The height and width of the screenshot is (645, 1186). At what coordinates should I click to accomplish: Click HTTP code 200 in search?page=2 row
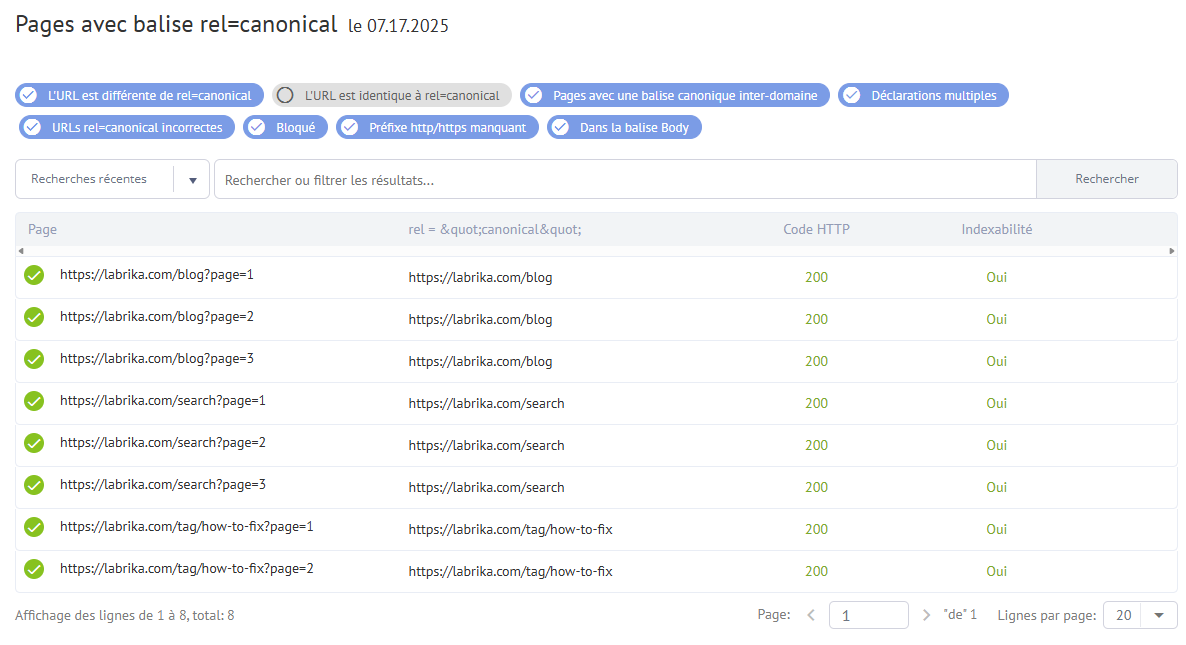(816, 445)
